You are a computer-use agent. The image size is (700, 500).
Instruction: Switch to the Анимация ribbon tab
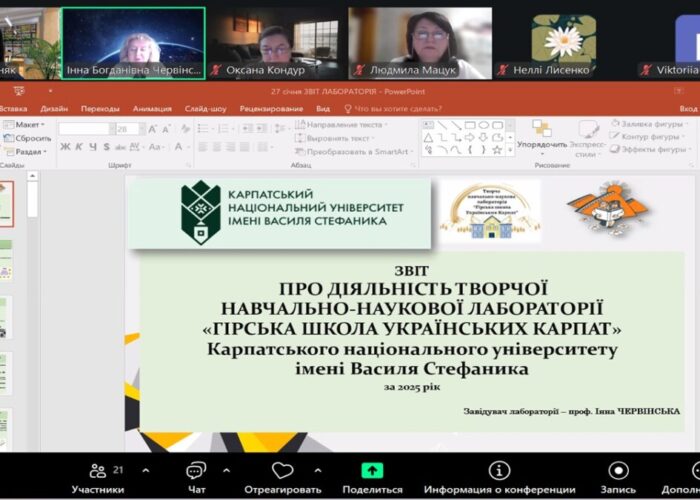(x=152, y=108)
